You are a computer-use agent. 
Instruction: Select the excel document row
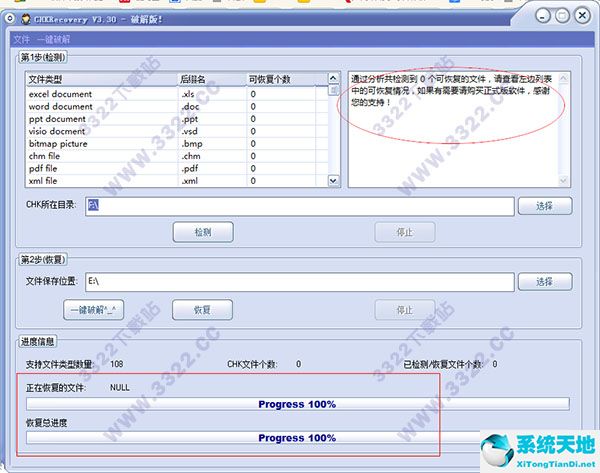tap(177, 94)
